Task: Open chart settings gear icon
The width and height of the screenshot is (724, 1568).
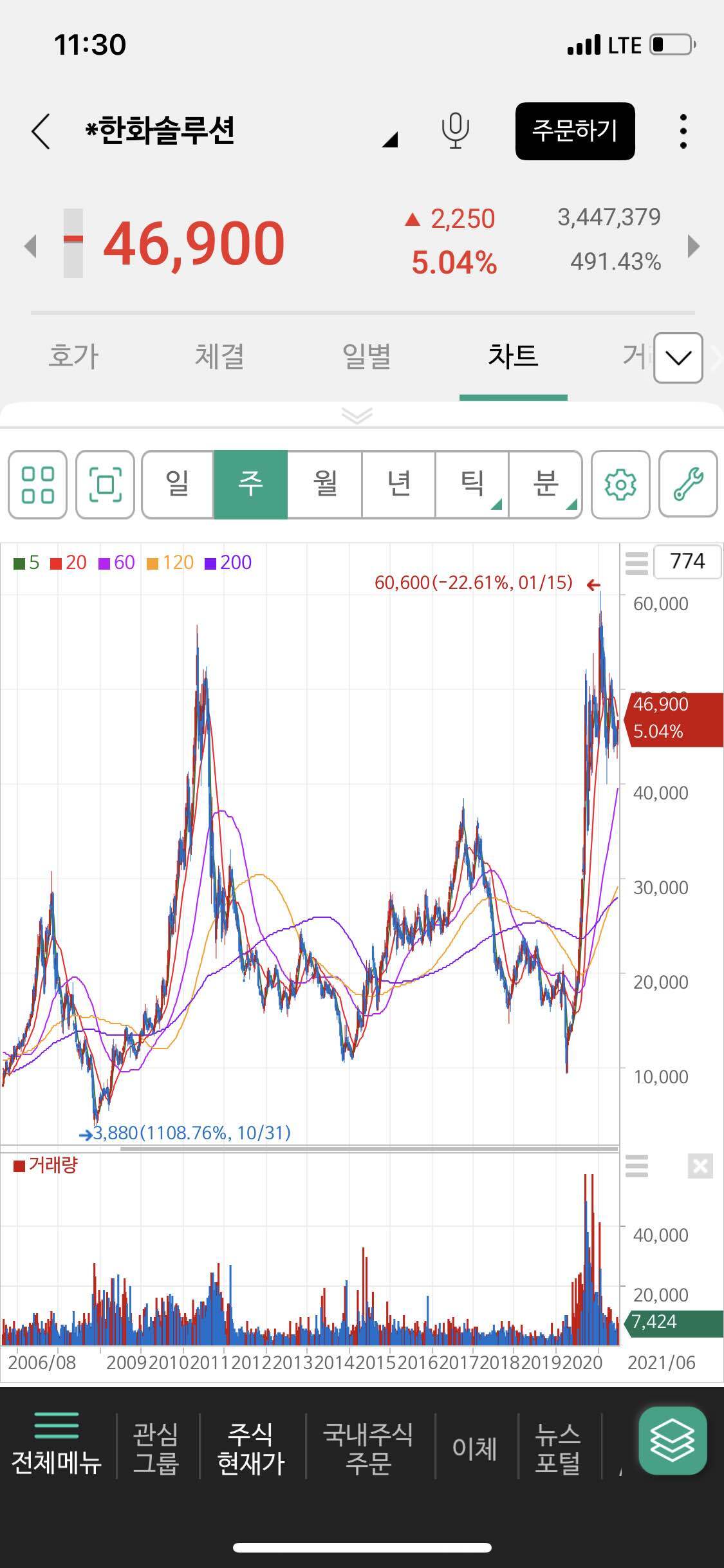Action: pyautogui.click(x=620, y=484)
